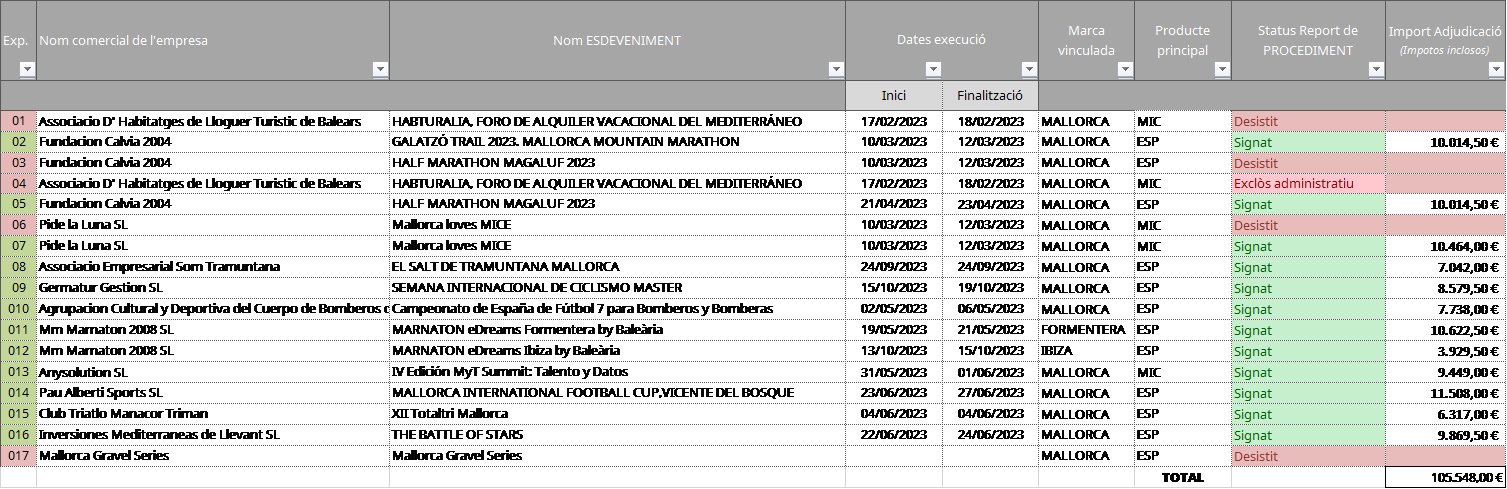This screenshot has width=1507, height=489.
Task: Select the 7.738,00 € amount cell
Action: coord(1445,308)
